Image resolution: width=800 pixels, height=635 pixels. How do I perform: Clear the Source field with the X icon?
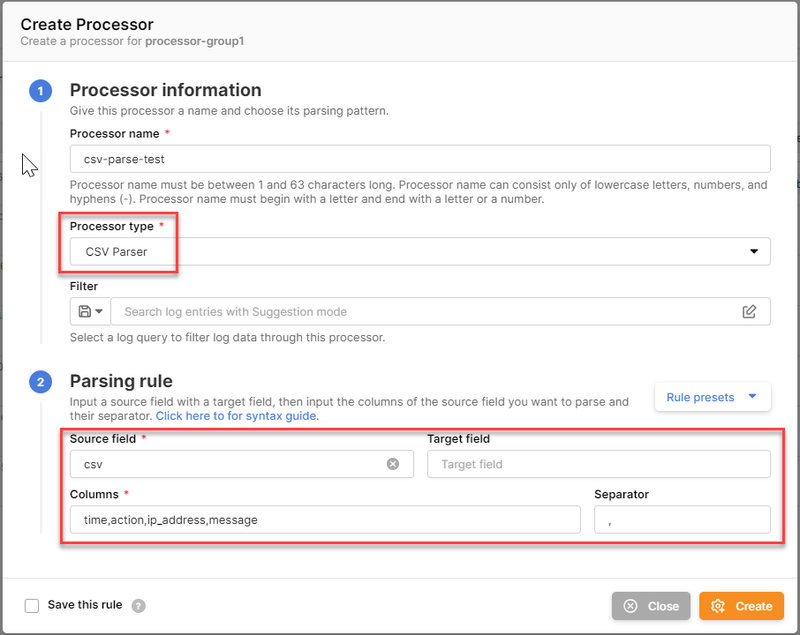tap(393, 464)
